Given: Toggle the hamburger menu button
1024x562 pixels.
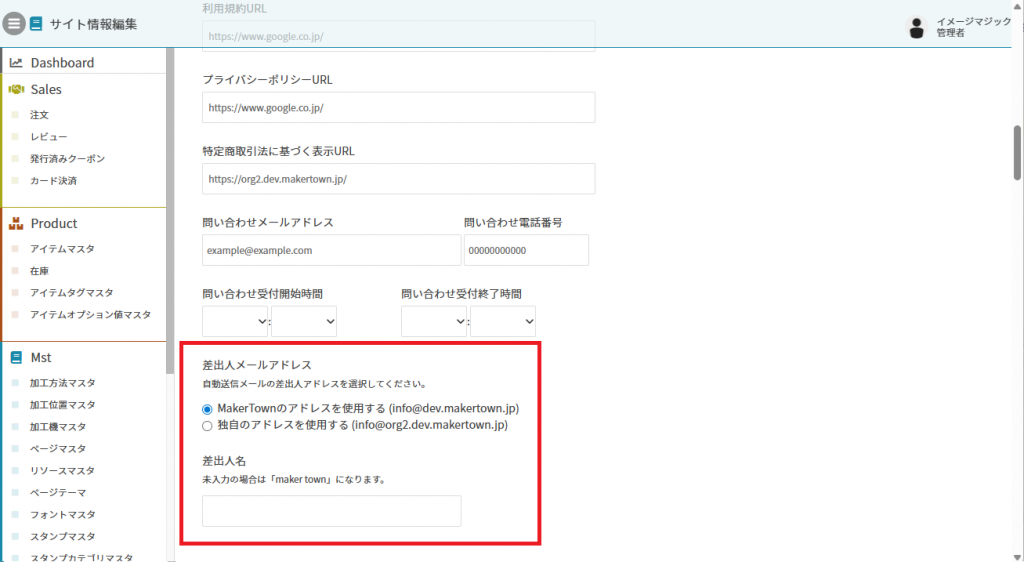Looking at the screenshot, I should point(13,23).
